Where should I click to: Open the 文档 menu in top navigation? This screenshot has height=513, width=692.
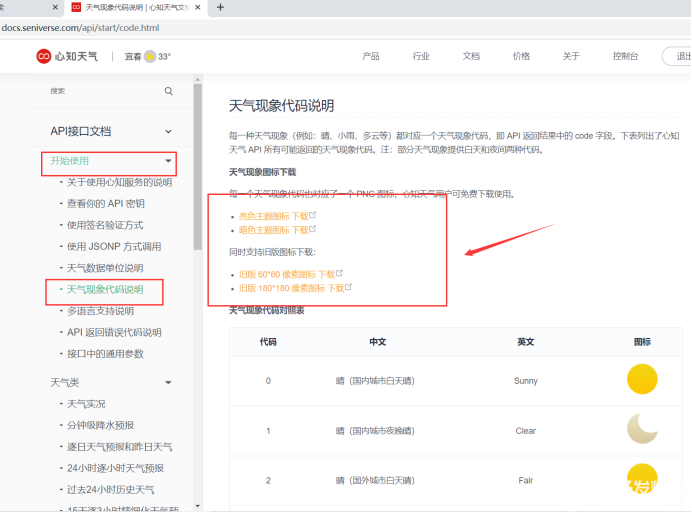[x=471, y=56]
